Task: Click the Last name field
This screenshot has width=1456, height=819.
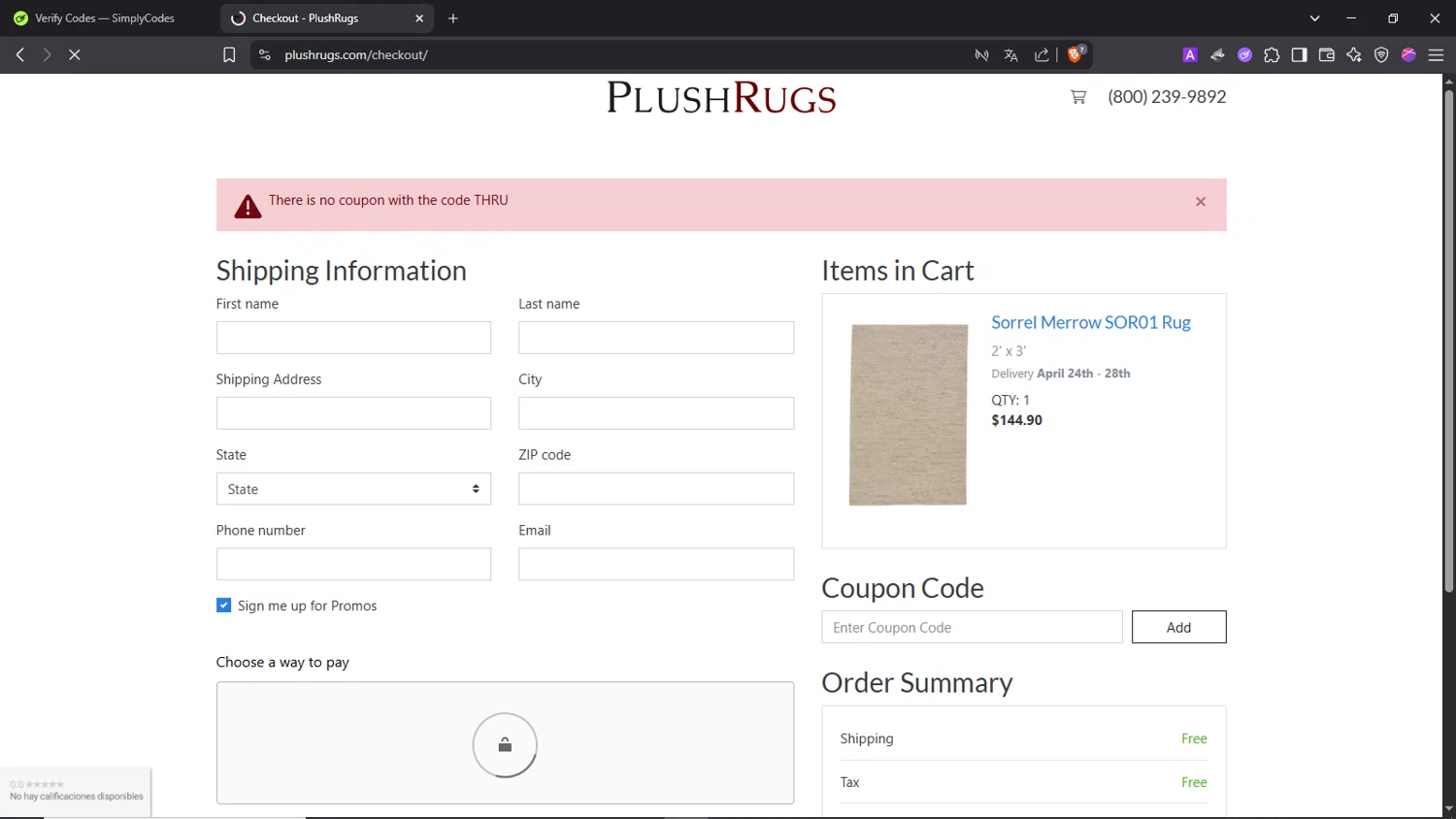Action: [x=656, y=338]
